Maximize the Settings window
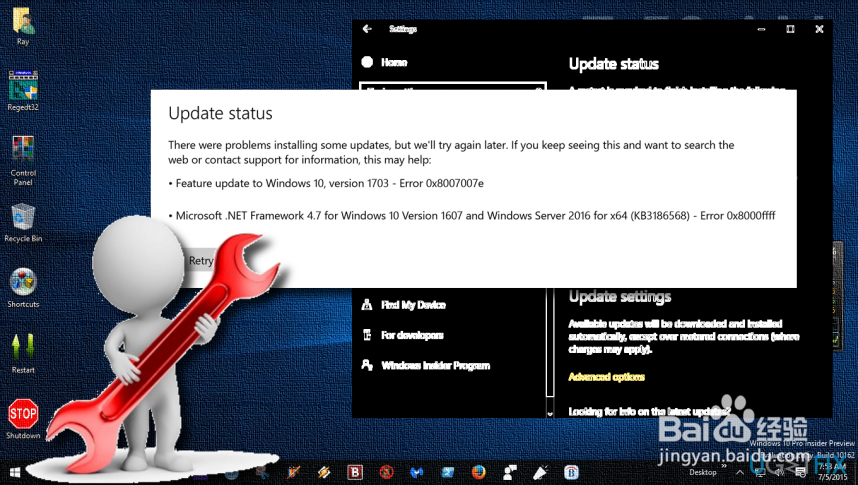Image resolution: width=858 pixels, height=485 pixels. click(790, 29)
